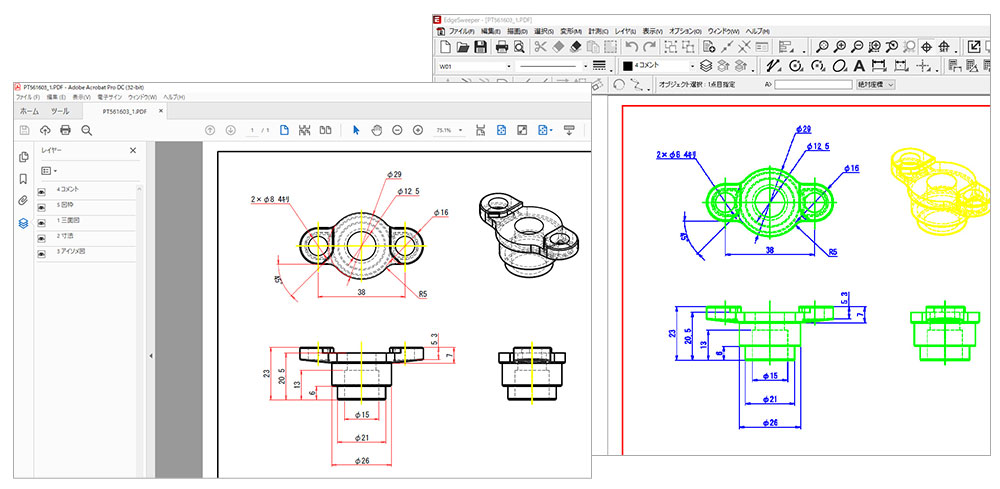Image resolution: width=1000 pixels, height=489 pixels.
Task: Activate the hand pan tool in Acrobat
Action: (x=376, y=130)
